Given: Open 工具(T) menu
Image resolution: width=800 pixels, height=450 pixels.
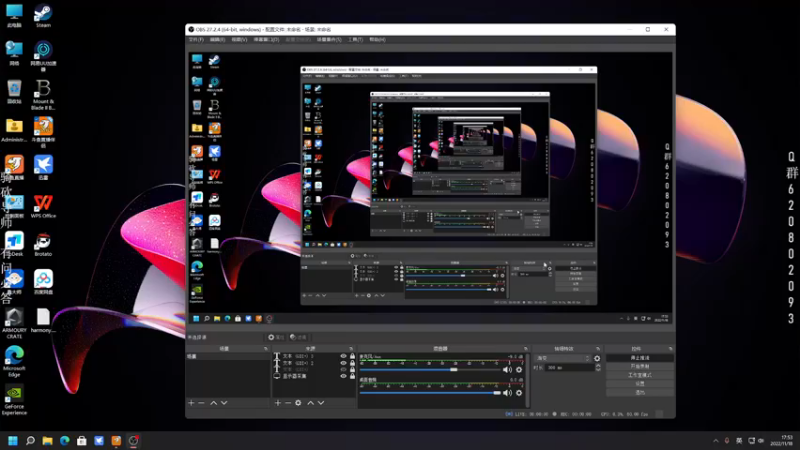Looking at the screenshot, I should click(x=356, y=40).
